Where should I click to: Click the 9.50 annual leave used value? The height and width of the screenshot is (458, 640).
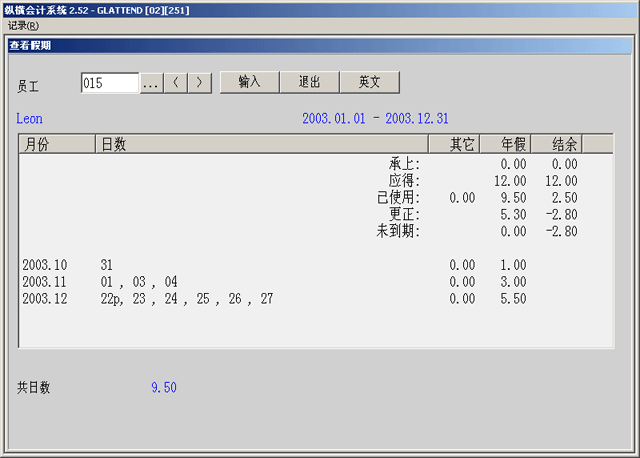513,198
